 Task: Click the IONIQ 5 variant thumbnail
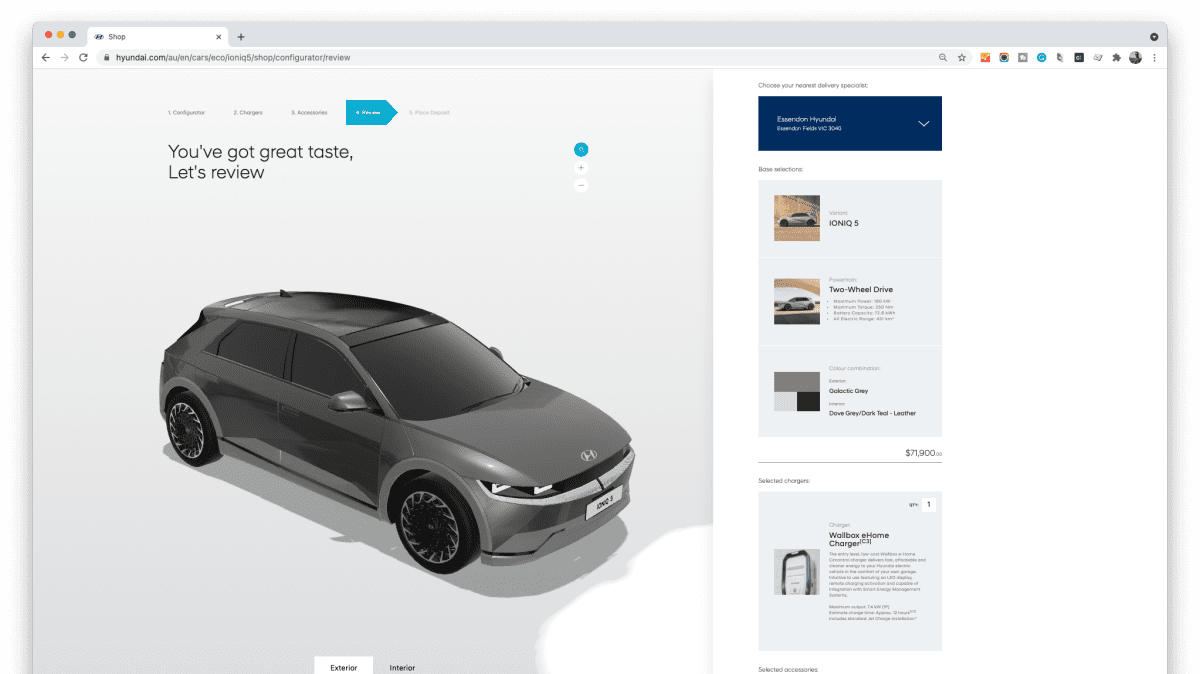point(797,218)
